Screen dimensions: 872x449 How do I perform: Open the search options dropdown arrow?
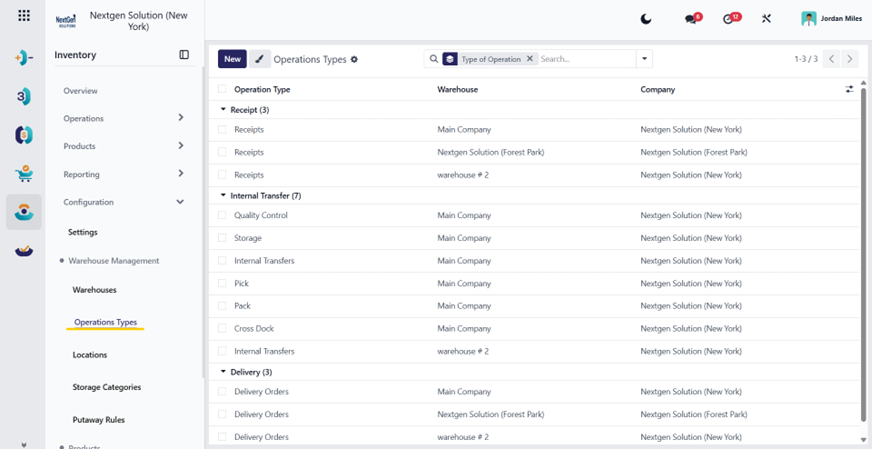645,58
